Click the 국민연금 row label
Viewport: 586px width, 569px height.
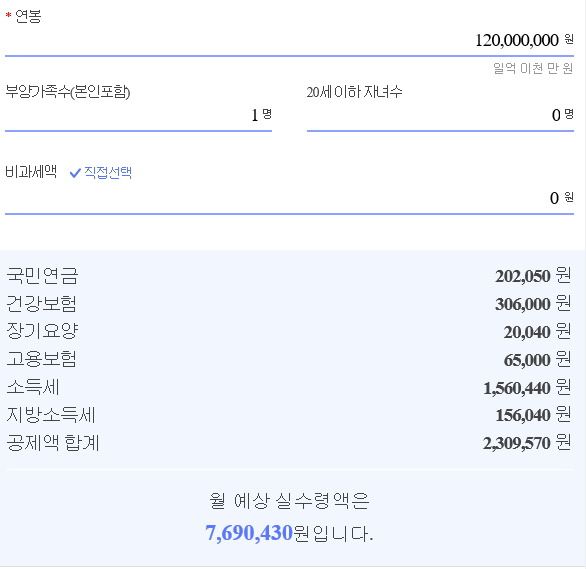42,276
